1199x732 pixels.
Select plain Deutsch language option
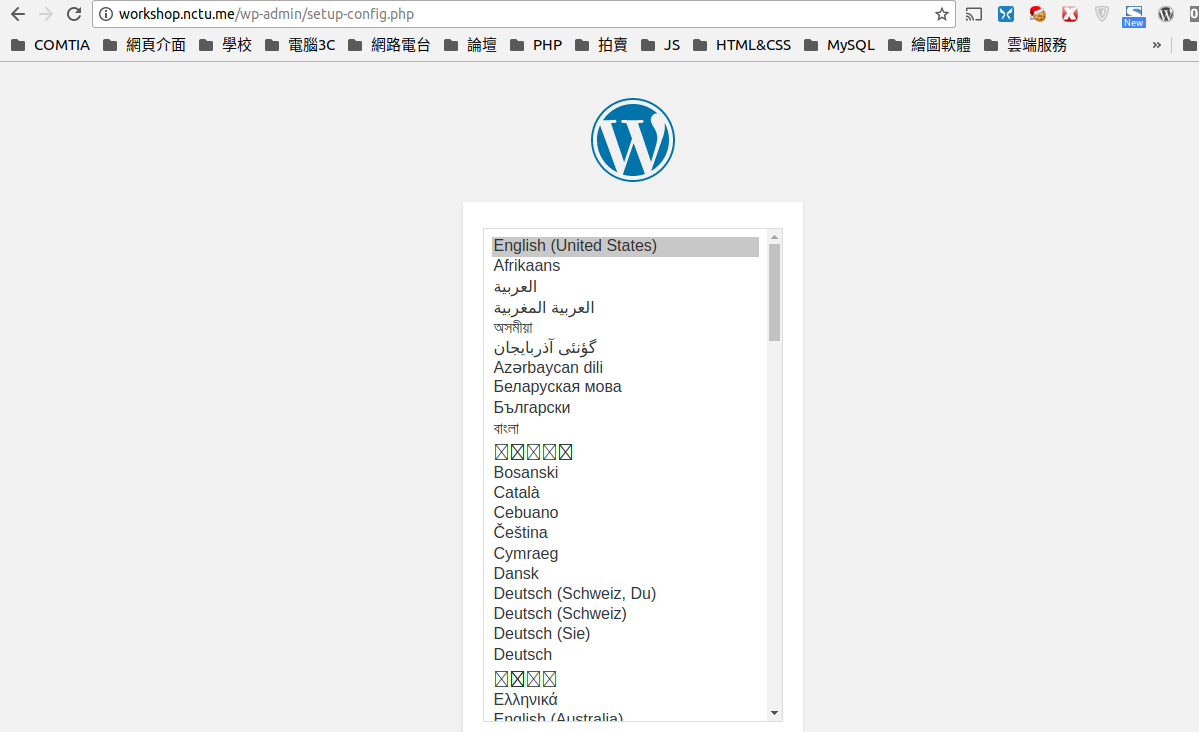coord(625,655)
